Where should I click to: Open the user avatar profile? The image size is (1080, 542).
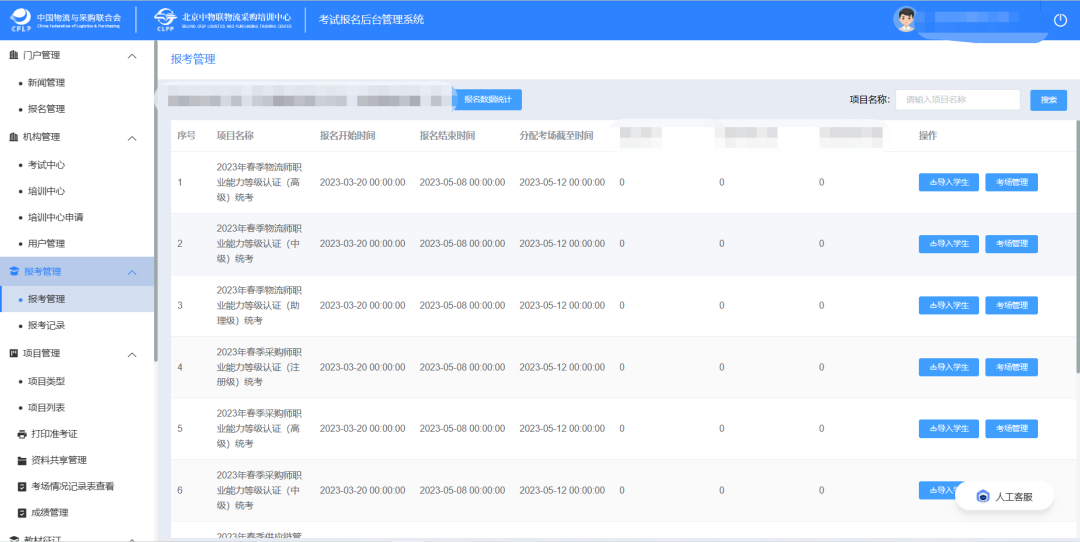click(x=906, y=19)
